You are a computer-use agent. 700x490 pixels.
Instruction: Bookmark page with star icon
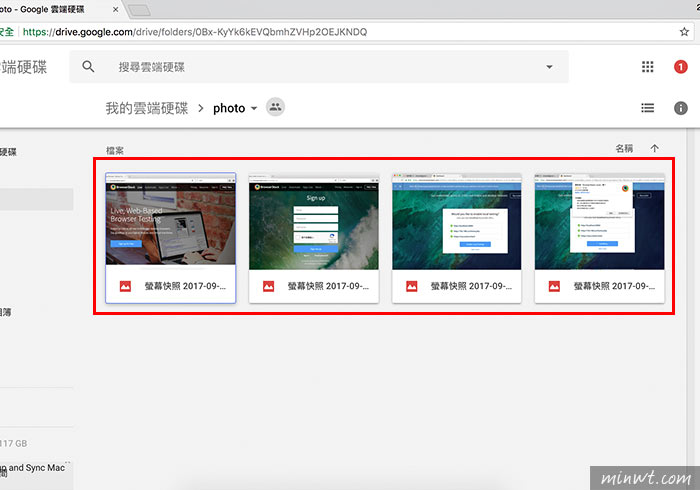[x=684, y=32]
